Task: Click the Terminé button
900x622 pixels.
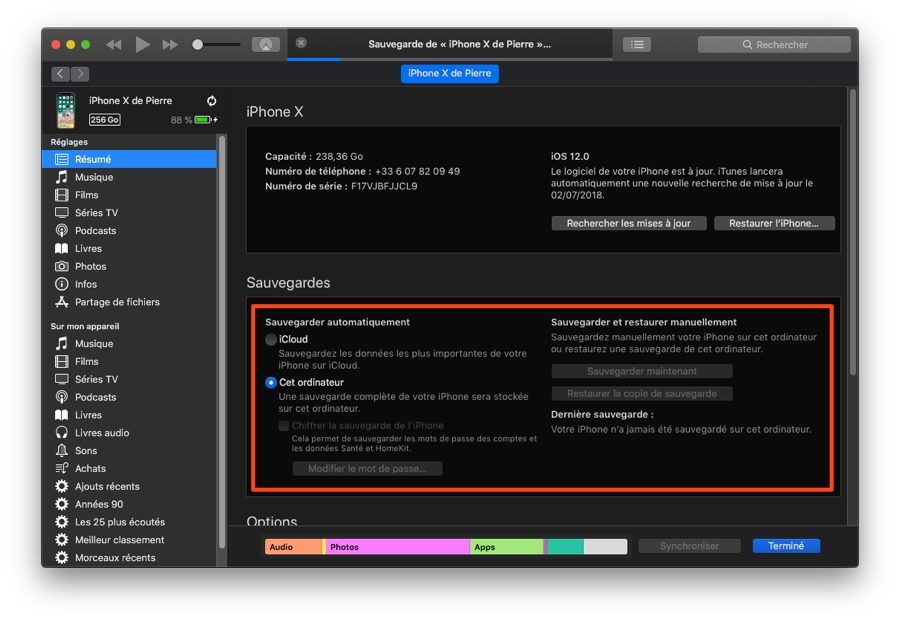Action: [x=786, y=546]
